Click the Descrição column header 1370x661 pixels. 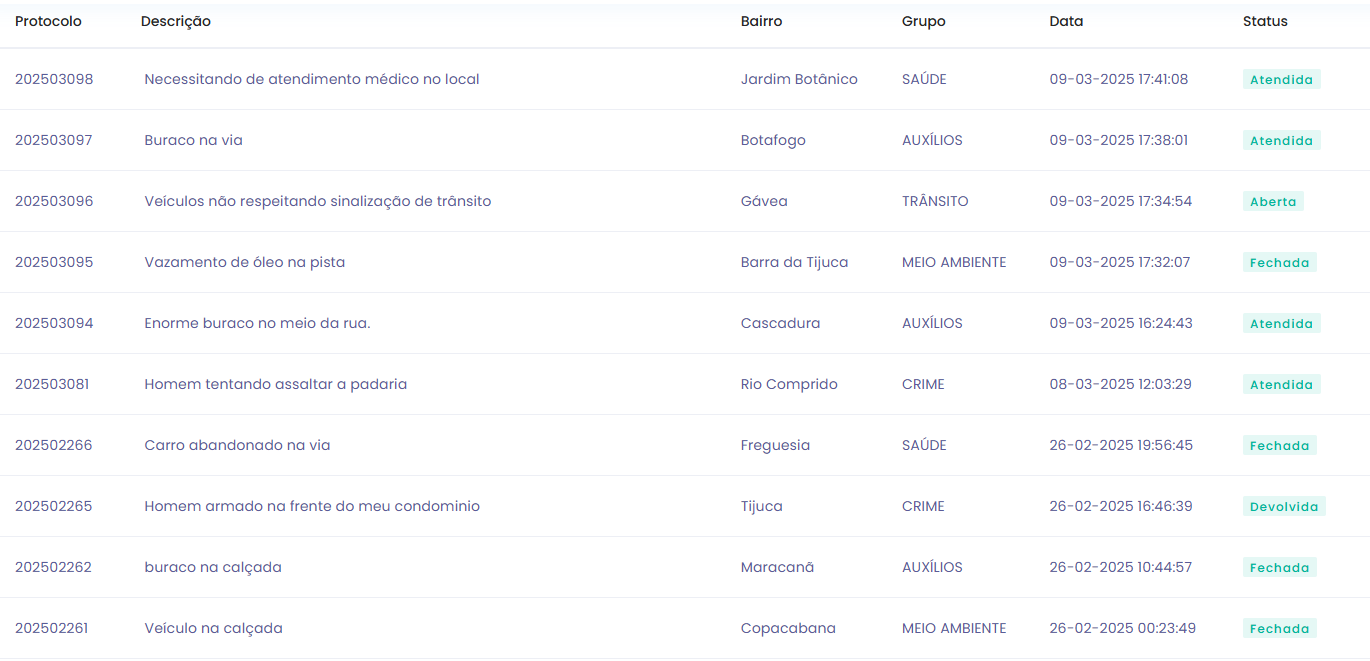tap(175, 20)
